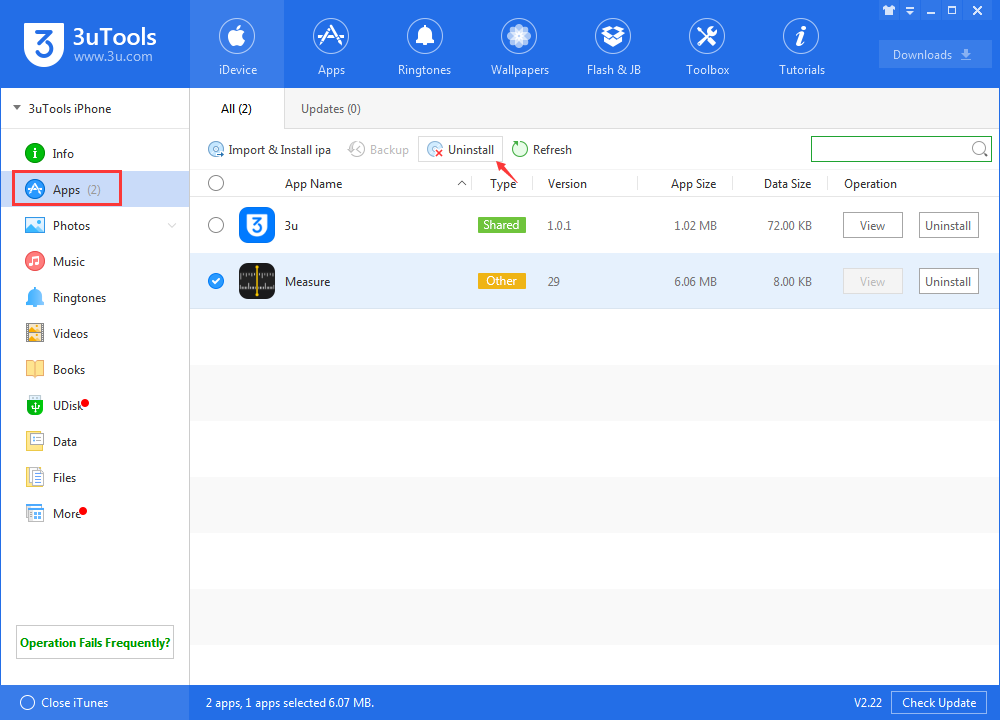1000x720 pixels.
Task: Switch to the Updates (0) tab
Action: pos(330,109)
